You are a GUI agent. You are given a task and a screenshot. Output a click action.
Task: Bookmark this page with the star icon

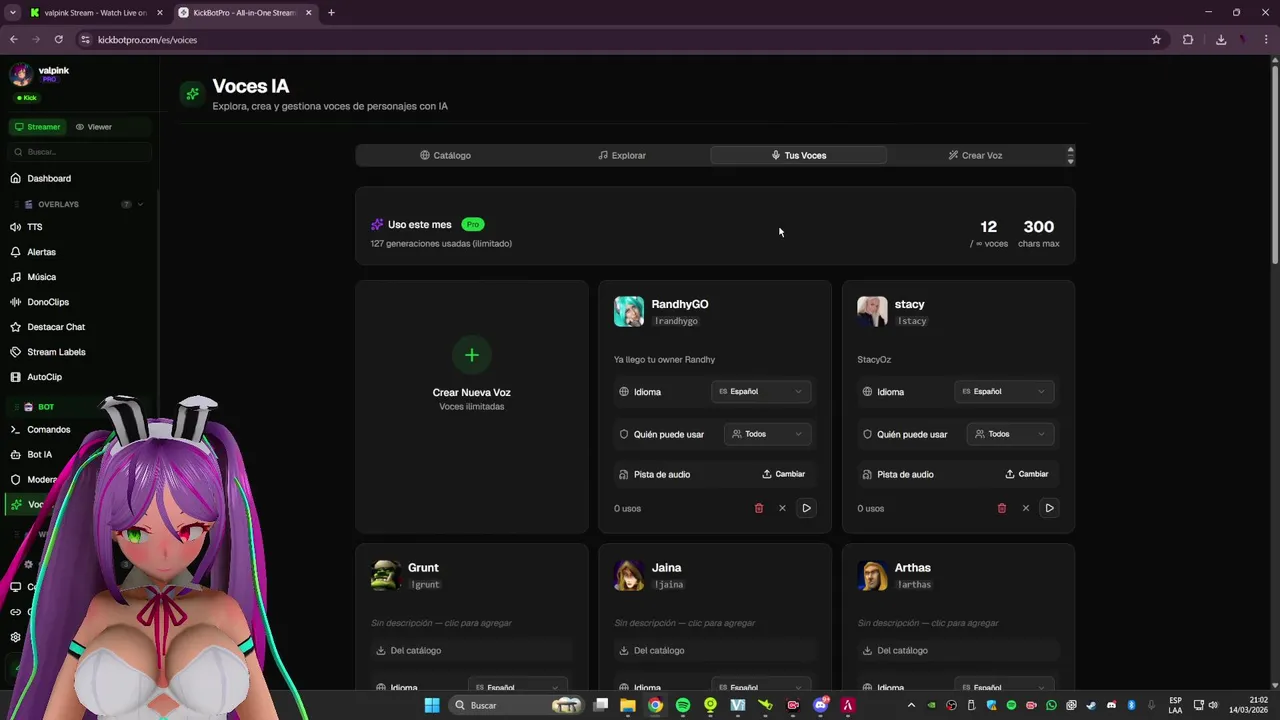click(1156, 40)
